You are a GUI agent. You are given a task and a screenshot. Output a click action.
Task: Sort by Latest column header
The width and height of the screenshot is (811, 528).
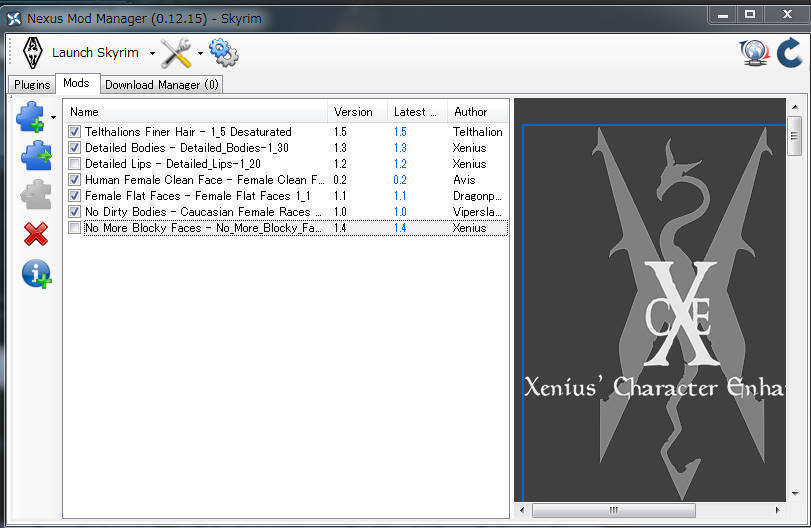pyautogui.click(x=417, y=112)
